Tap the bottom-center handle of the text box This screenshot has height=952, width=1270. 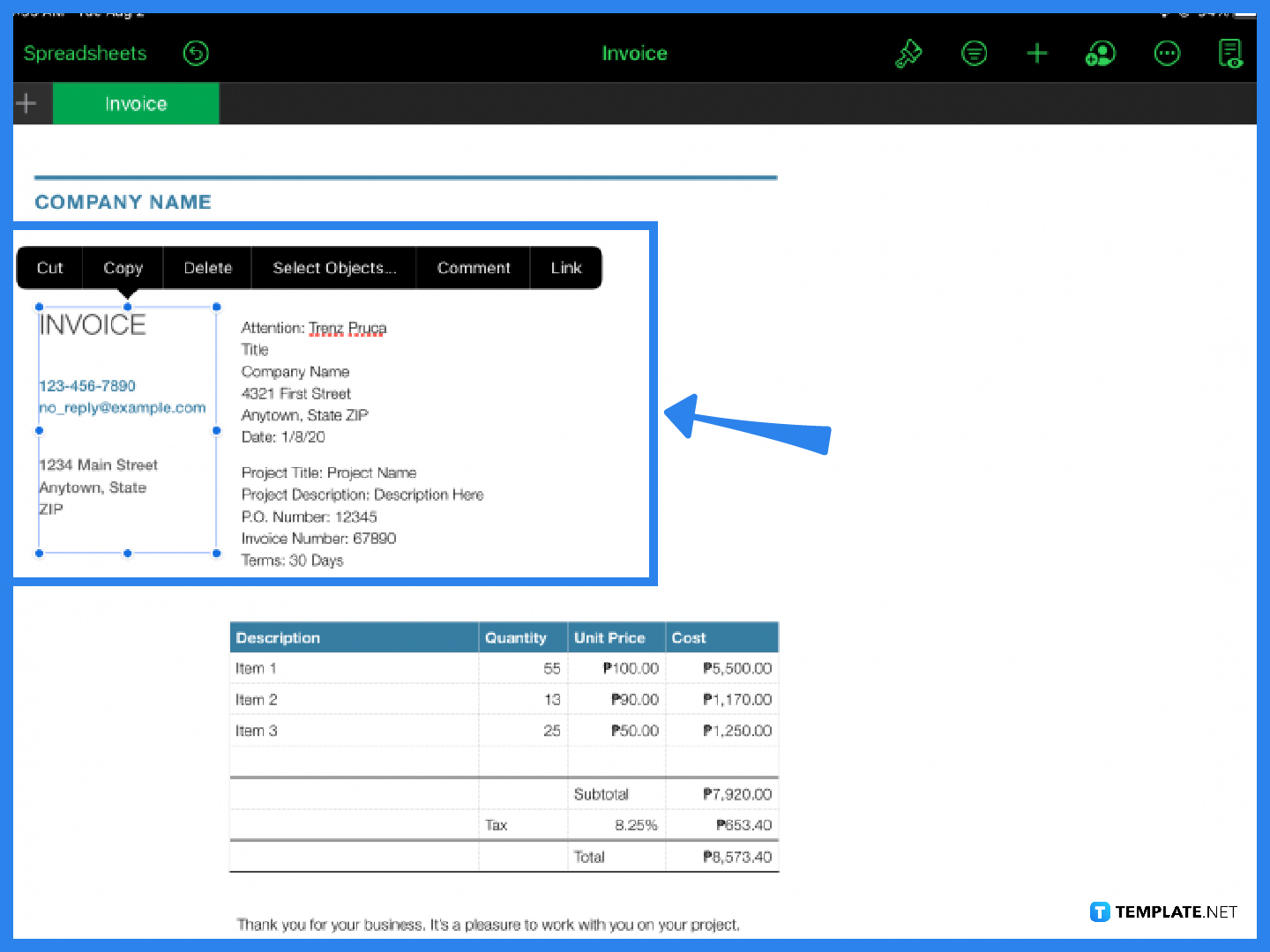128,554
